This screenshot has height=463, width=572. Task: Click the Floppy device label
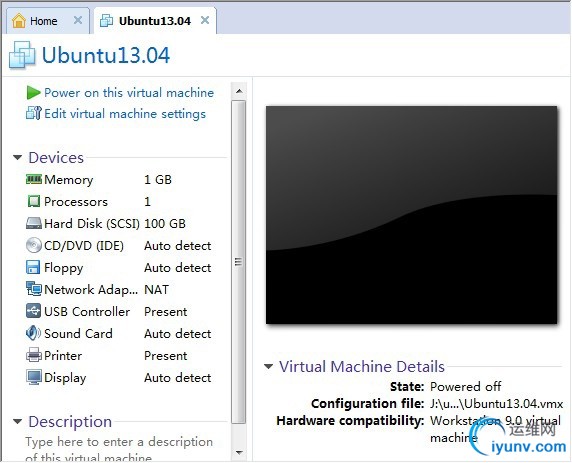point(63,268)
